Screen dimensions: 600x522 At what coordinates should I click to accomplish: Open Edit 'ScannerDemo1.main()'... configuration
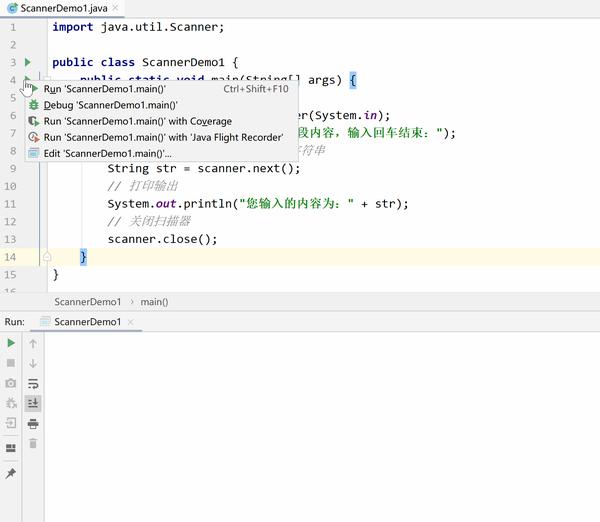[161, 153]
